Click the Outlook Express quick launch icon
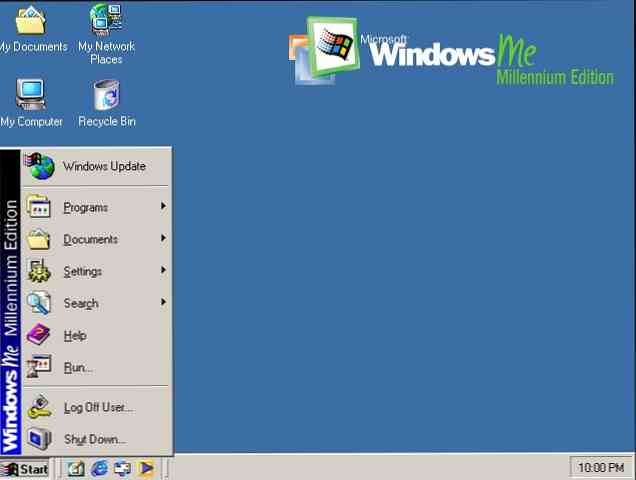Screen dimensions: 636x480 [x=122, y=468]
